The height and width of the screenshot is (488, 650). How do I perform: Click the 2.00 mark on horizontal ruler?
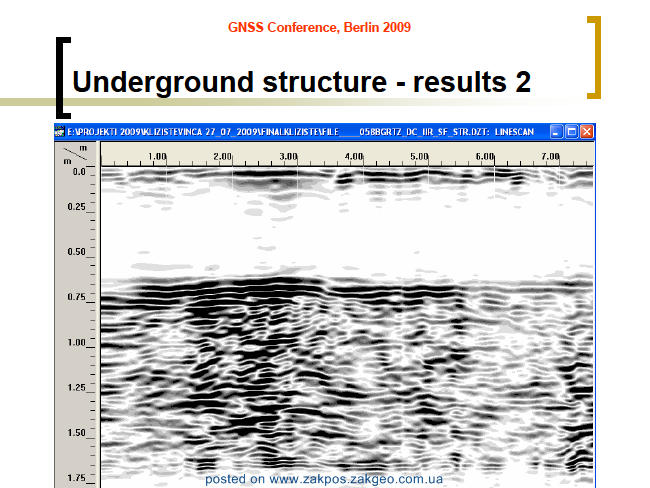pyautogui.click(x=223, y=156)
